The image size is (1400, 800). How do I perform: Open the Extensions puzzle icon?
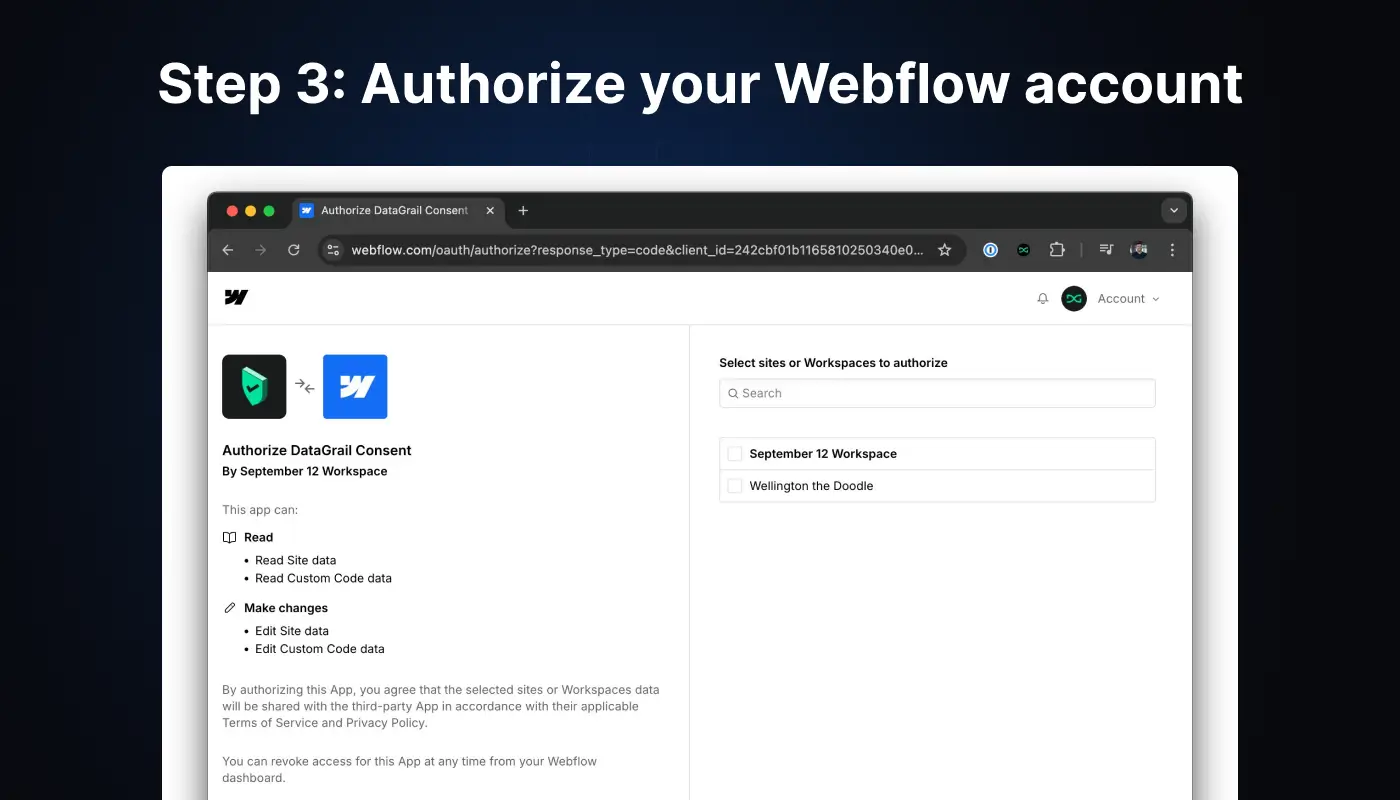pyautogui.click(x=1056, y=250)
